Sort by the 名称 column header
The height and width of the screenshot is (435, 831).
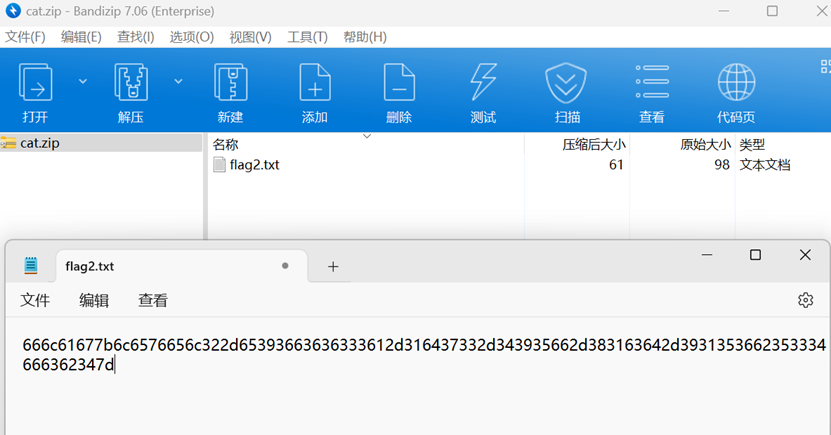pos(226,144)
